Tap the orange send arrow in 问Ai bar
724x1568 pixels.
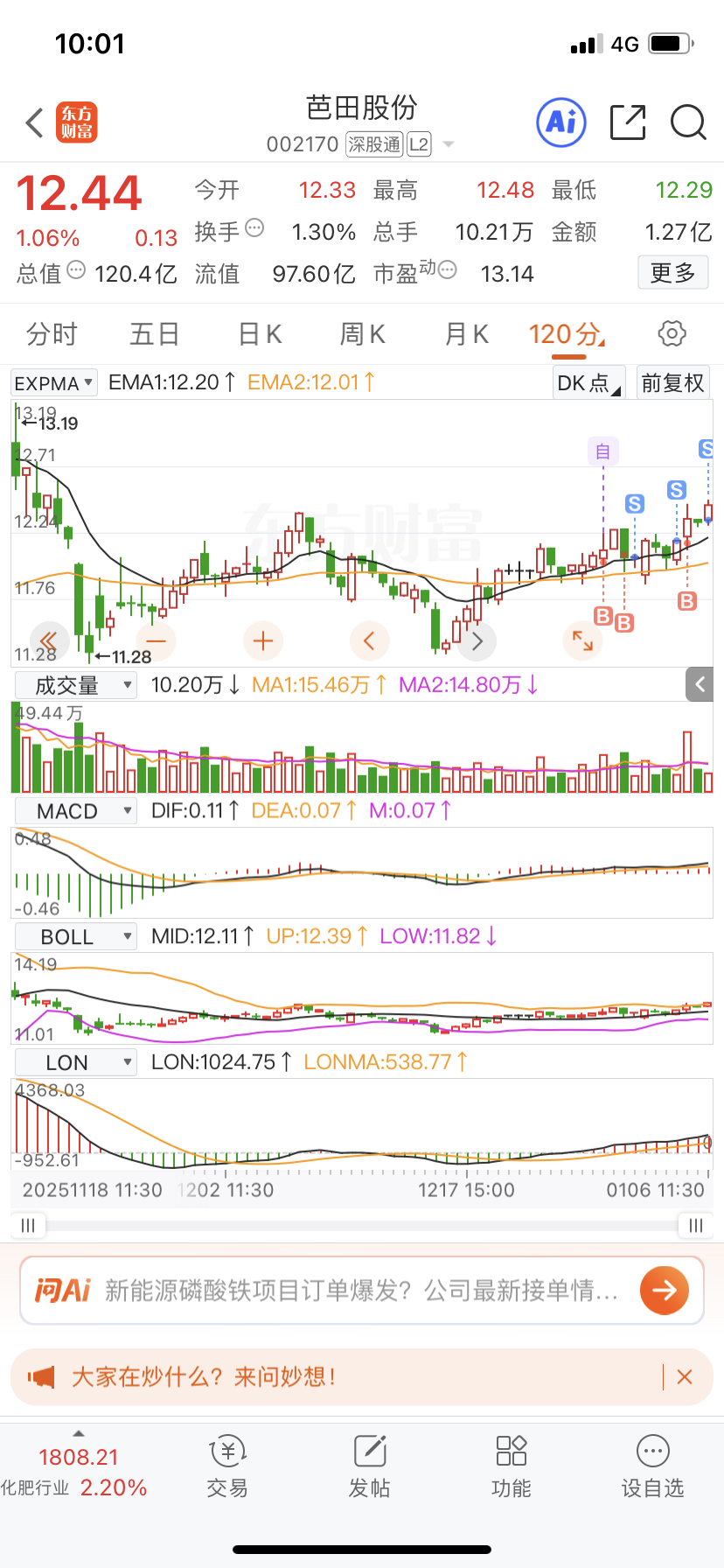[x=665, y=1290]
